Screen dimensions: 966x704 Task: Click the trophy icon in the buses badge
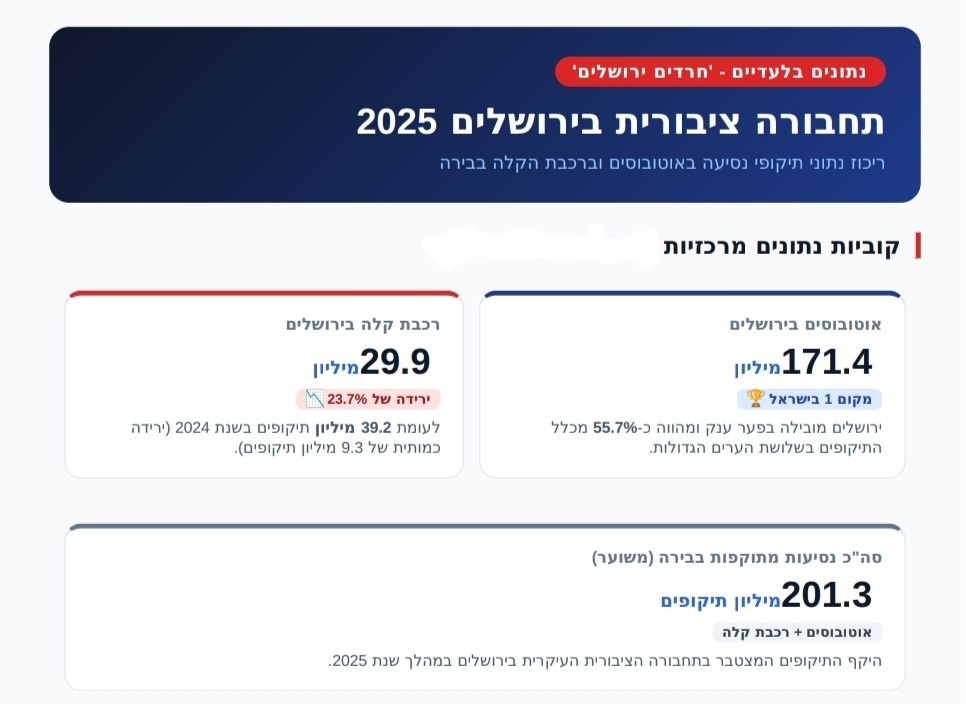pos(755,399)
